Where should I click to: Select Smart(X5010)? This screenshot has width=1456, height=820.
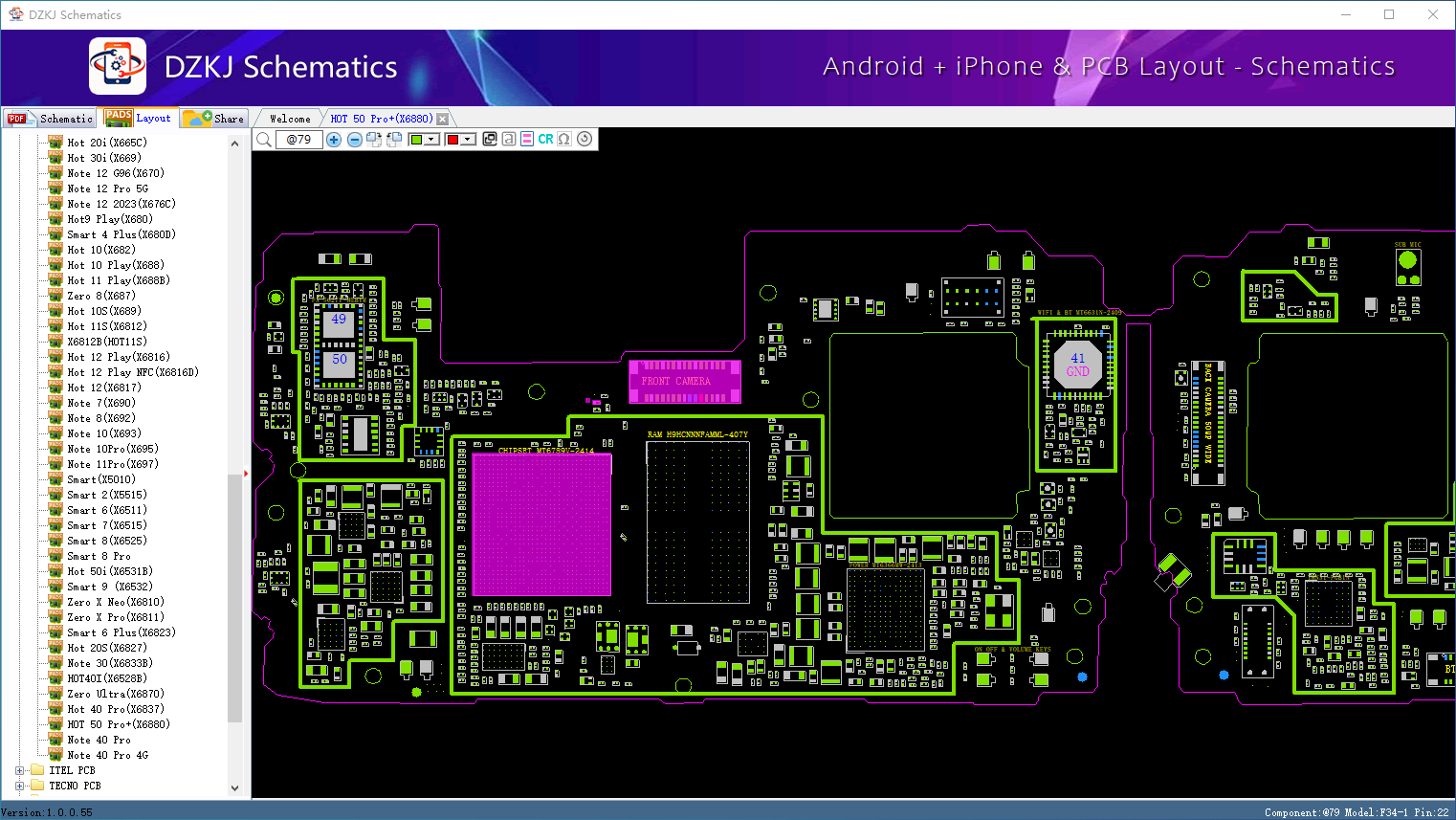101,479
